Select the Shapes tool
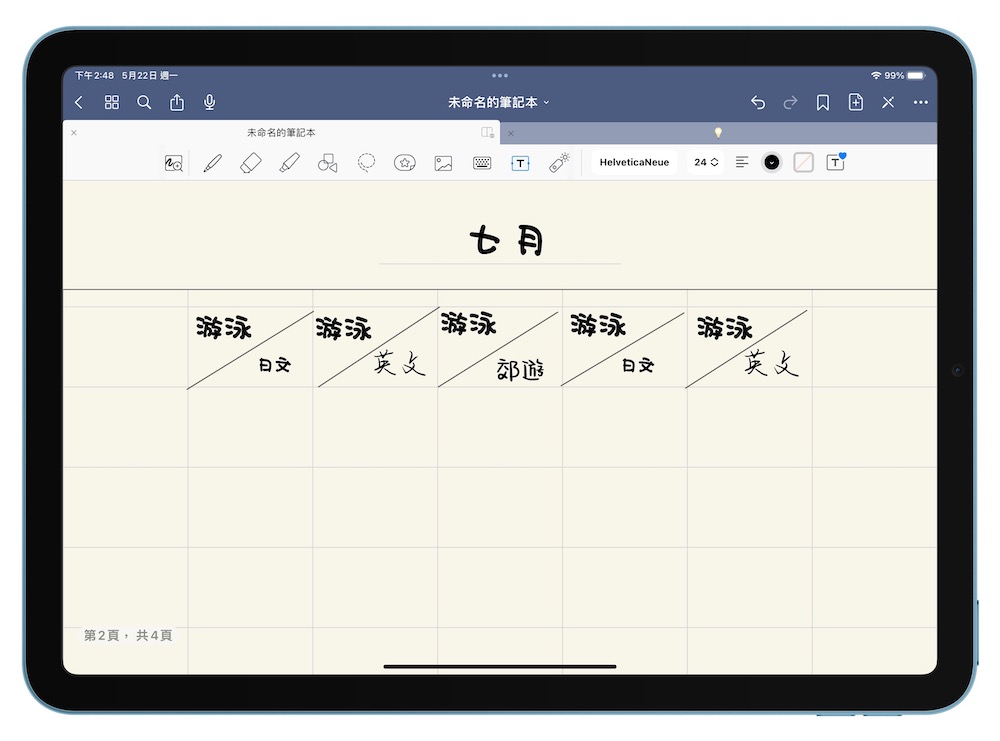1000x741 pixels. [x=328, y=163]
